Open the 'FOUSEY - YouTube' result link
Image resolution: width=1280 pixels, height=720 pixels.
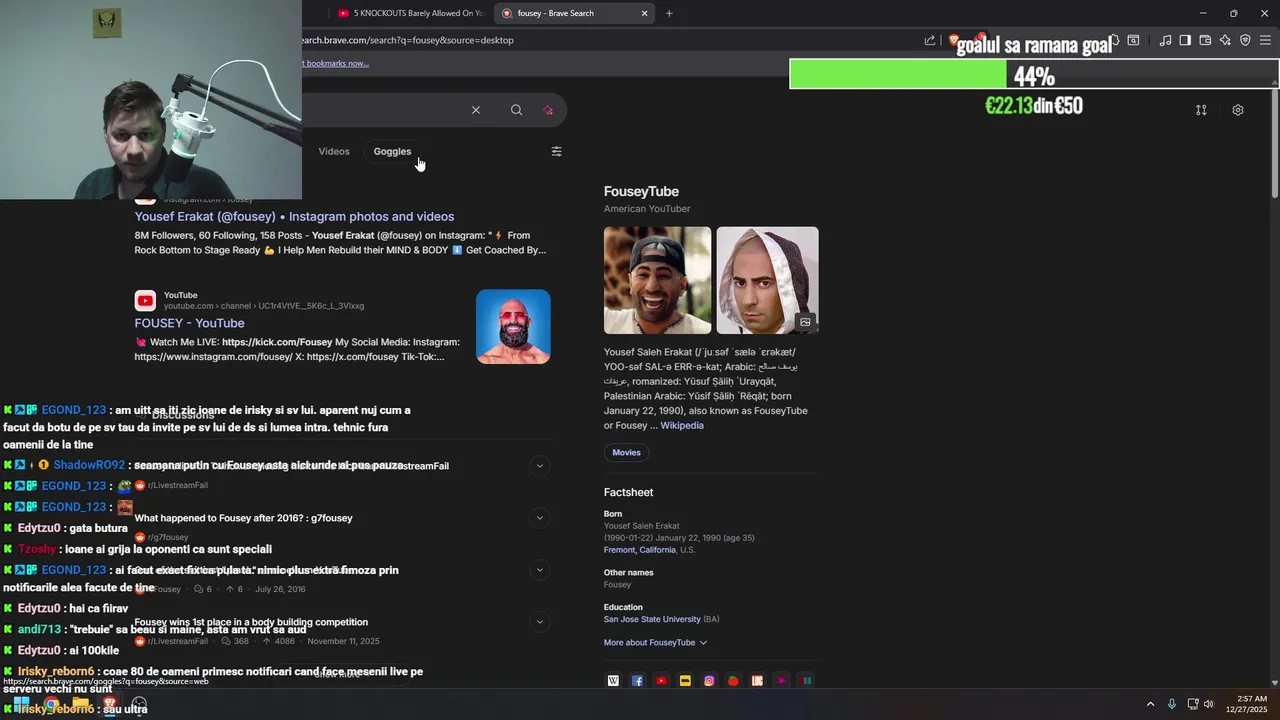[x=189, y=323]
